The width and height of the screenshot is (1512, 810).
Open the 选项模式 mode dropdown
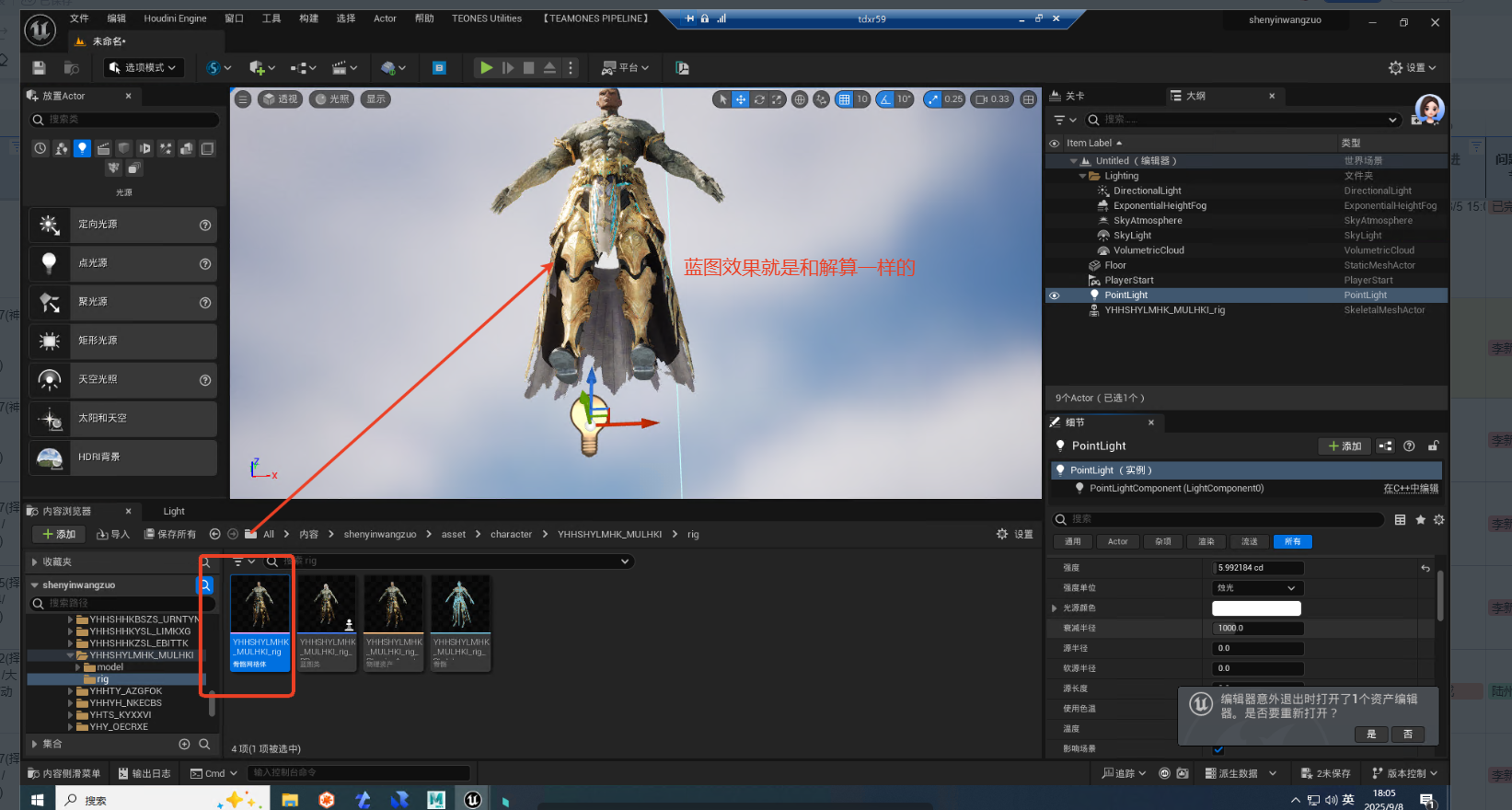coord(144,68)
